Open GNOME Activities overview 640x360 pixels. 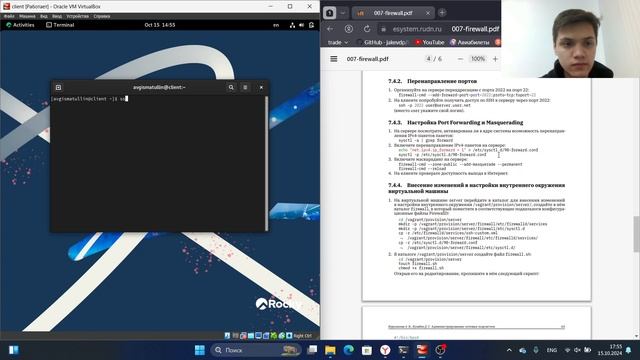[x=20, y=25]
